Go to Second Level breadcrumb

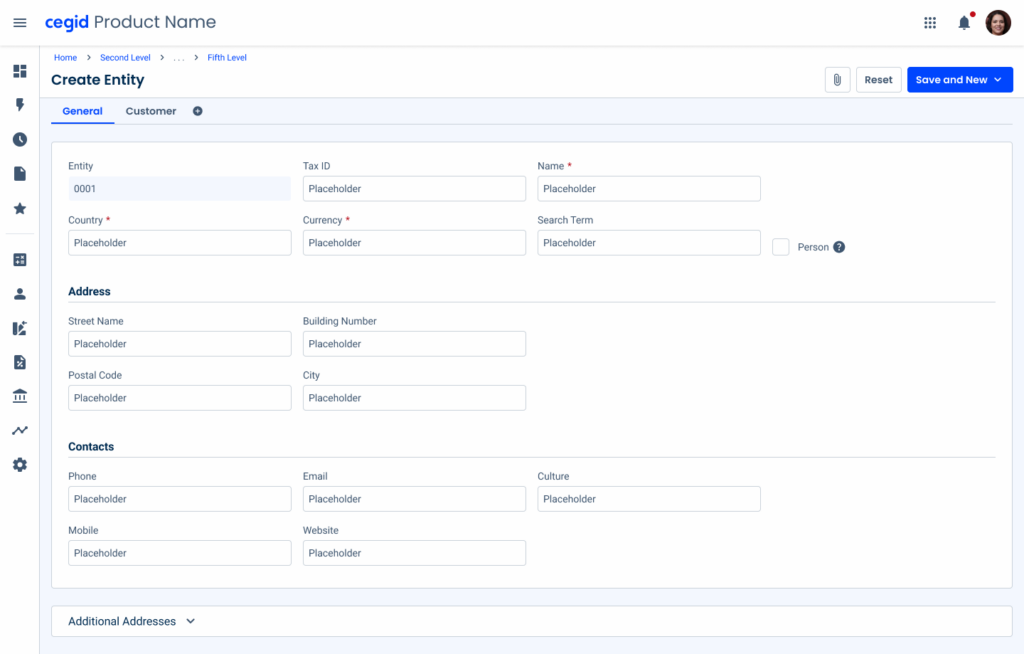[125, 57]
